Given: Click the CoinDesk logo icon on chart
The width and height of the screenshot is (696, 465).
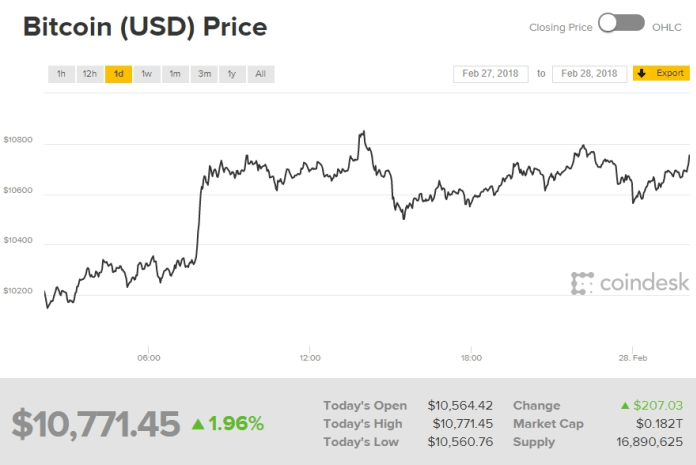Looking at the screenshot, I should coord(582,283).
